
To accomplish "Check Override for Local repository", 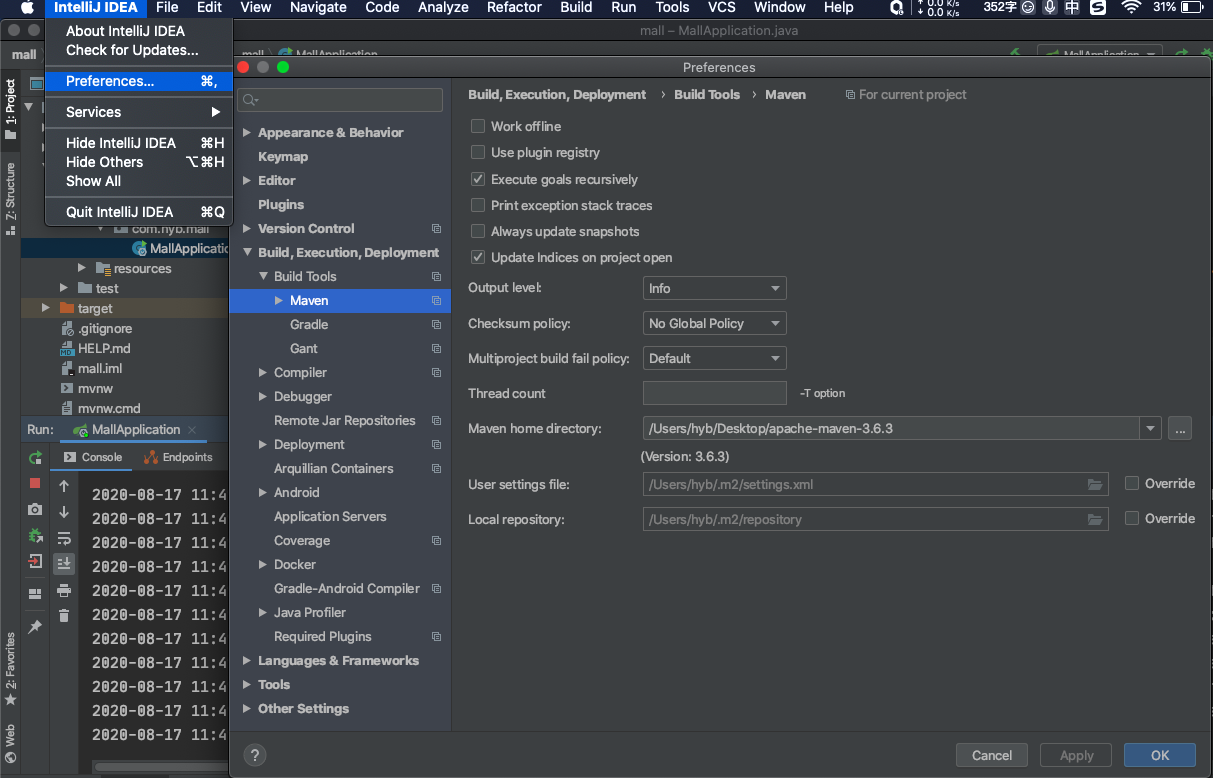I will (1132, 518).
